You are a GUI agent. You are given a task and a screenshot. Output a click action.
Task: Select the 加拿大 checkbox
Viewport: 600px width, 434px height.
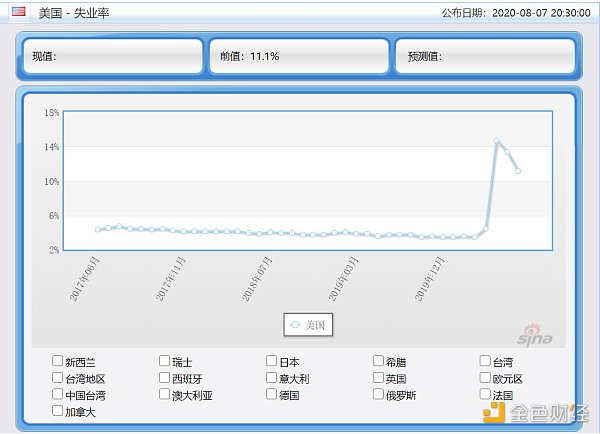click(x=58, y=411)
